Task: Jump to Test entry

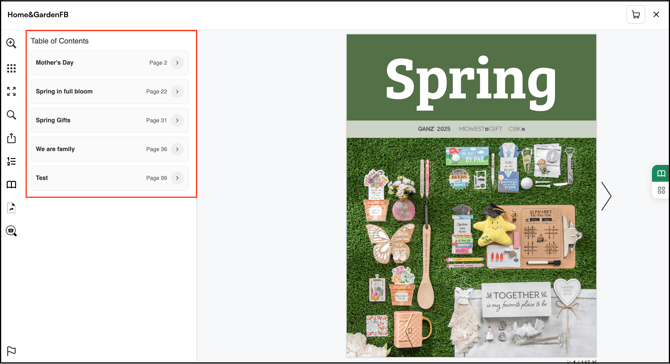Action: tap(109, 178)
